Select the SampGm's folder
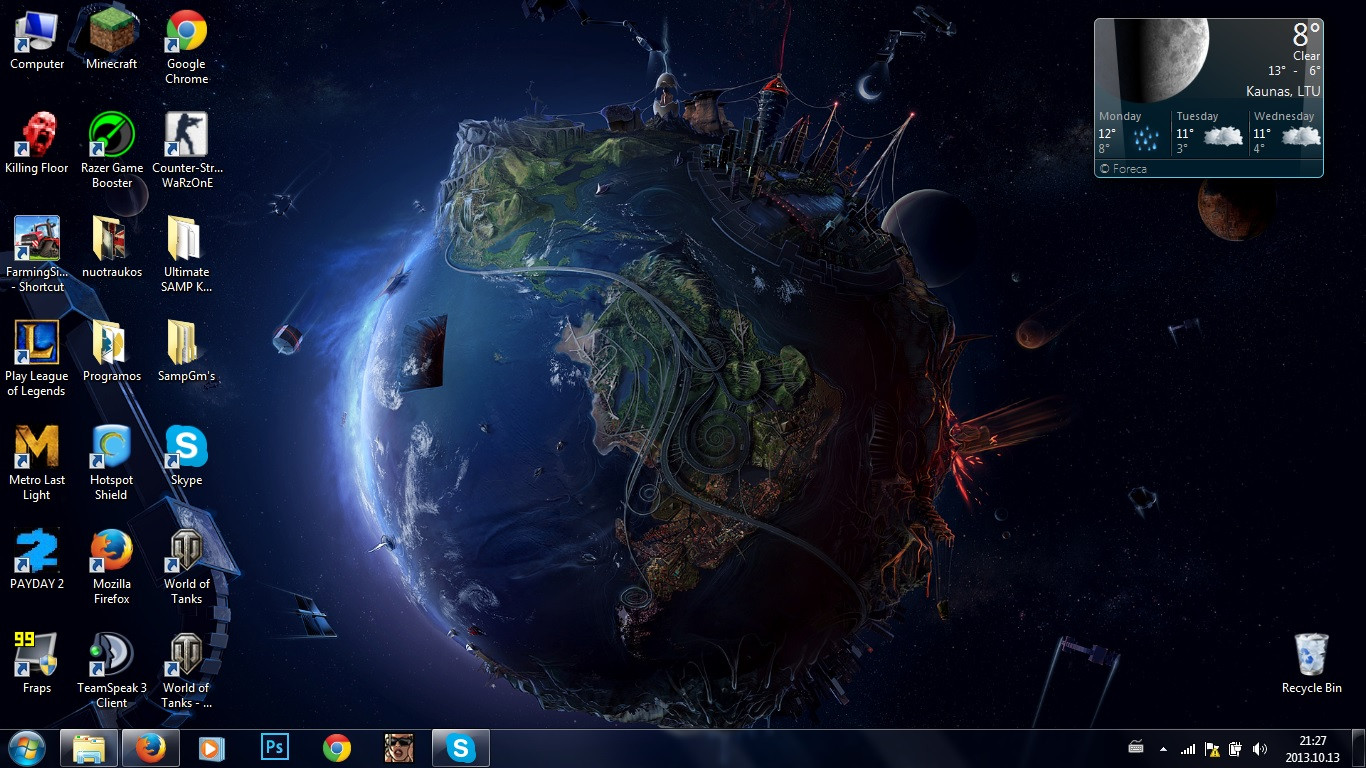Viewport: 1366px width, 768px height. (x=186, y=353)
